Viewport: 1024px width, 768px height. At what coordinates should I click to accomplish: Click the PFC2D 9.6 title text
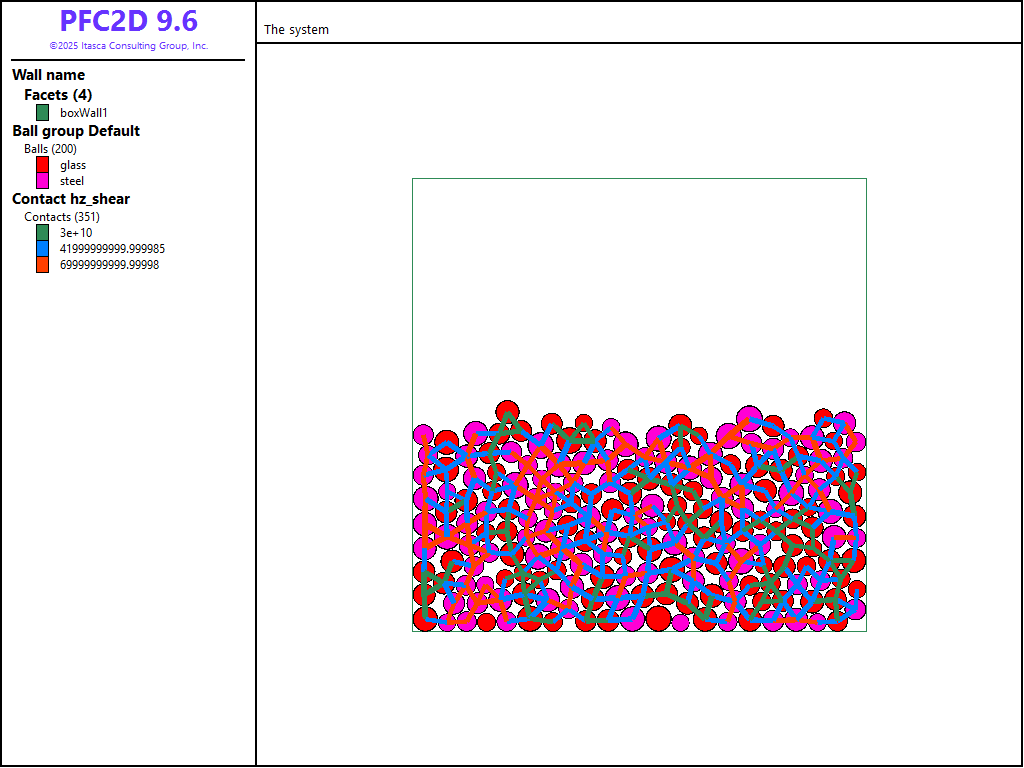[x=128, y=21]
